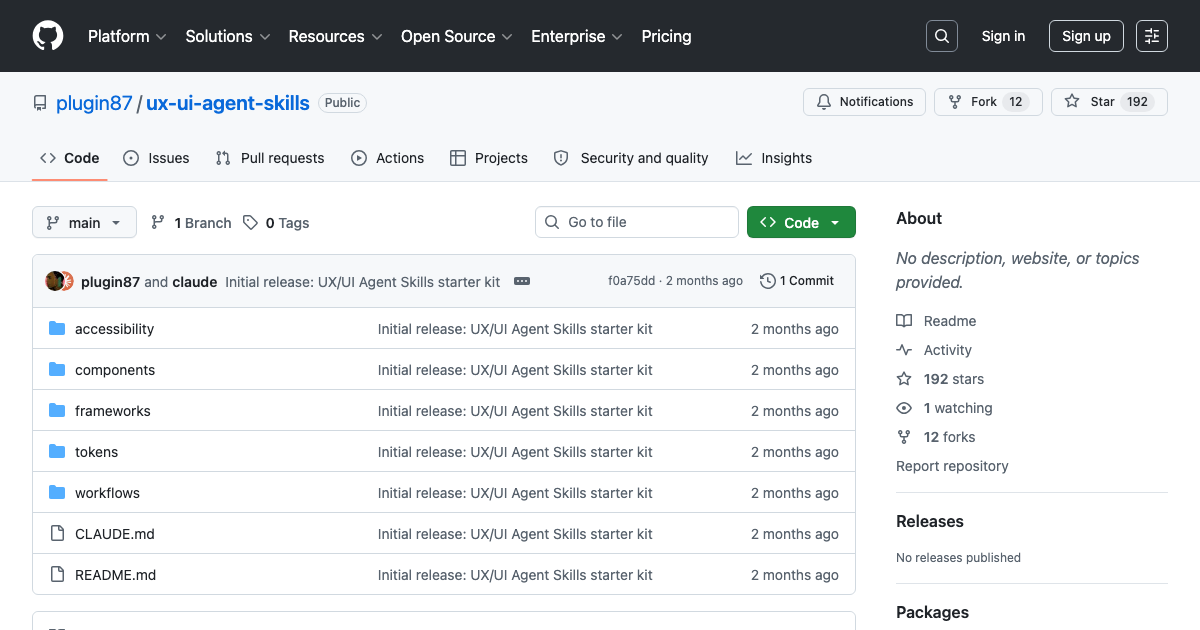Screen dimensions: 1200x630
Task: Click the file icon for CLAUDE.md
Action: point(57,534)
